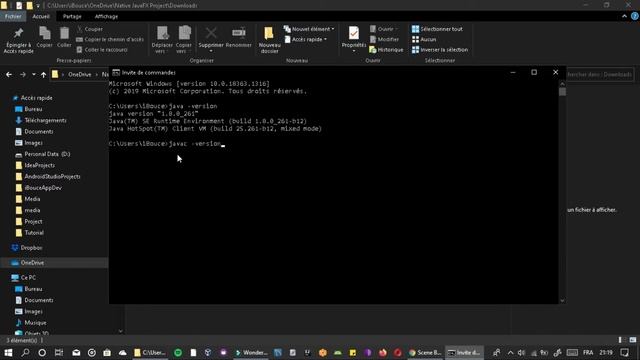Image resolution: width=640 pixels, height=360 pixels.
Task: Open Bureau under Accès rapide
Action: [33, 109]
